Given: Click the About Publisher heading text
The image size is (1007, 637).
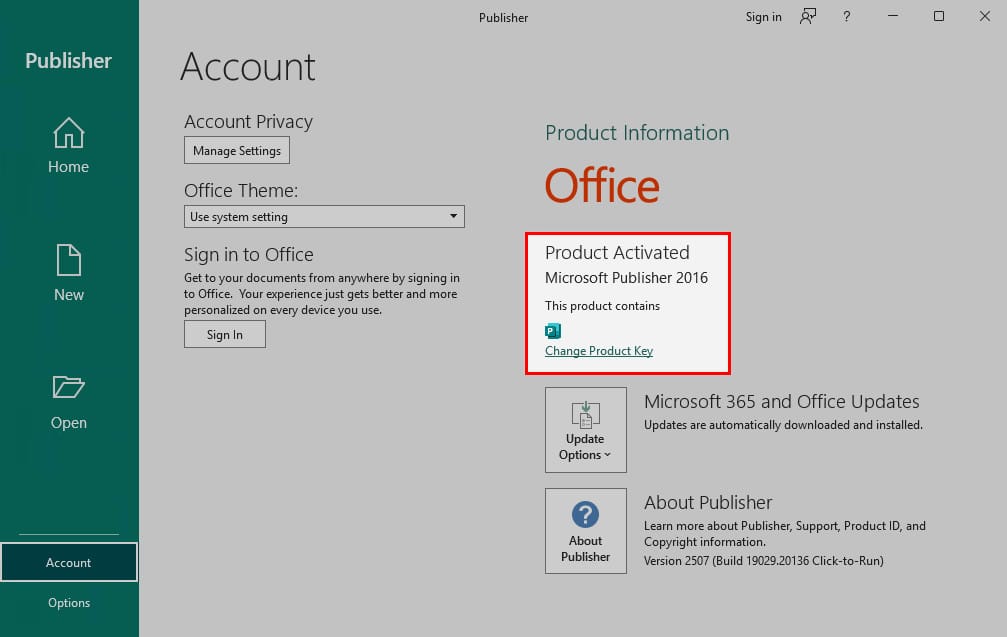Looking at the screenshot, I should tap(708, 502).
